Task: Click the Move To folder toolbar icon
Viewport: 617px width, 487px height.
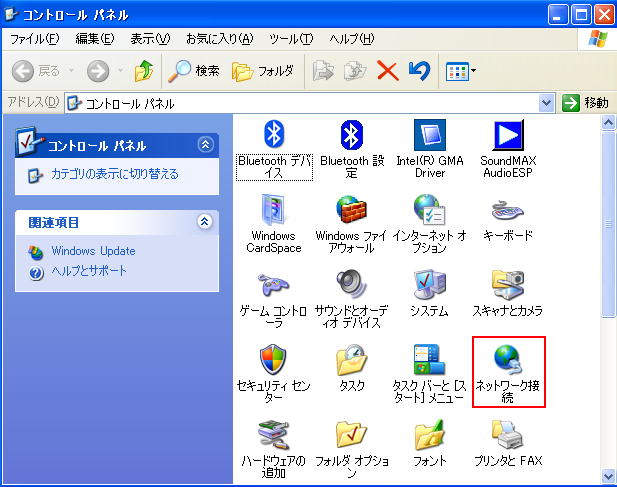Action: pos(323,71)
